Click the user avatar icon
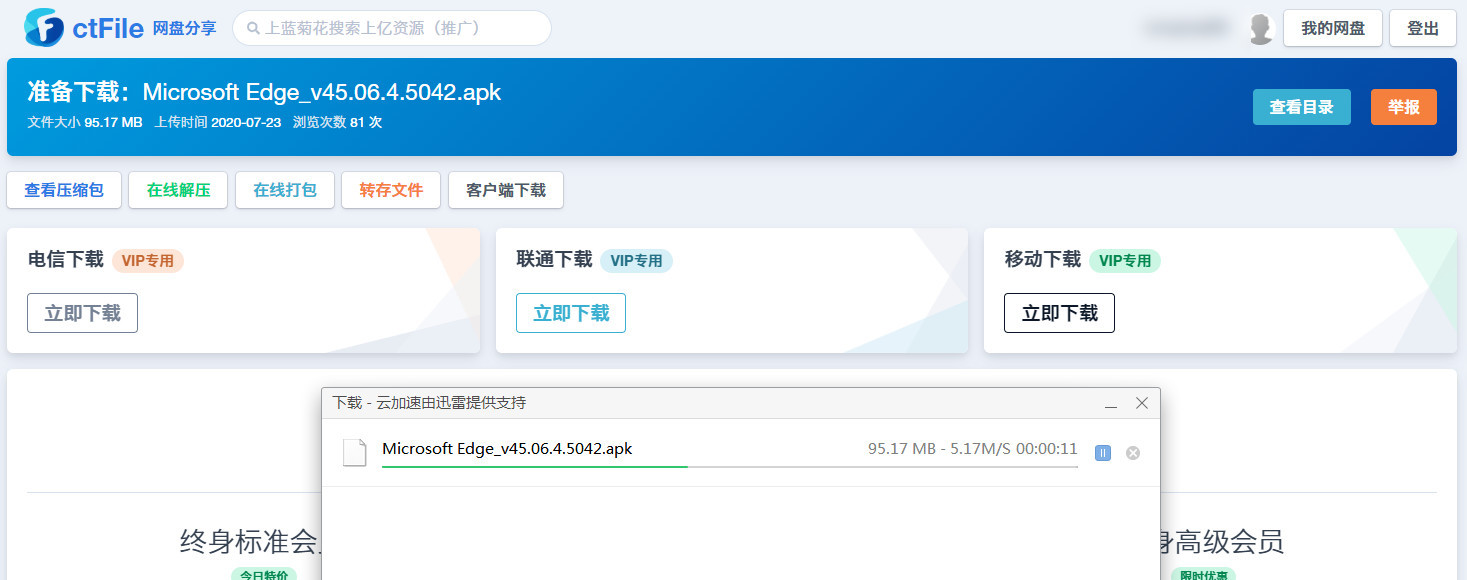 [x=1261, y=28]
